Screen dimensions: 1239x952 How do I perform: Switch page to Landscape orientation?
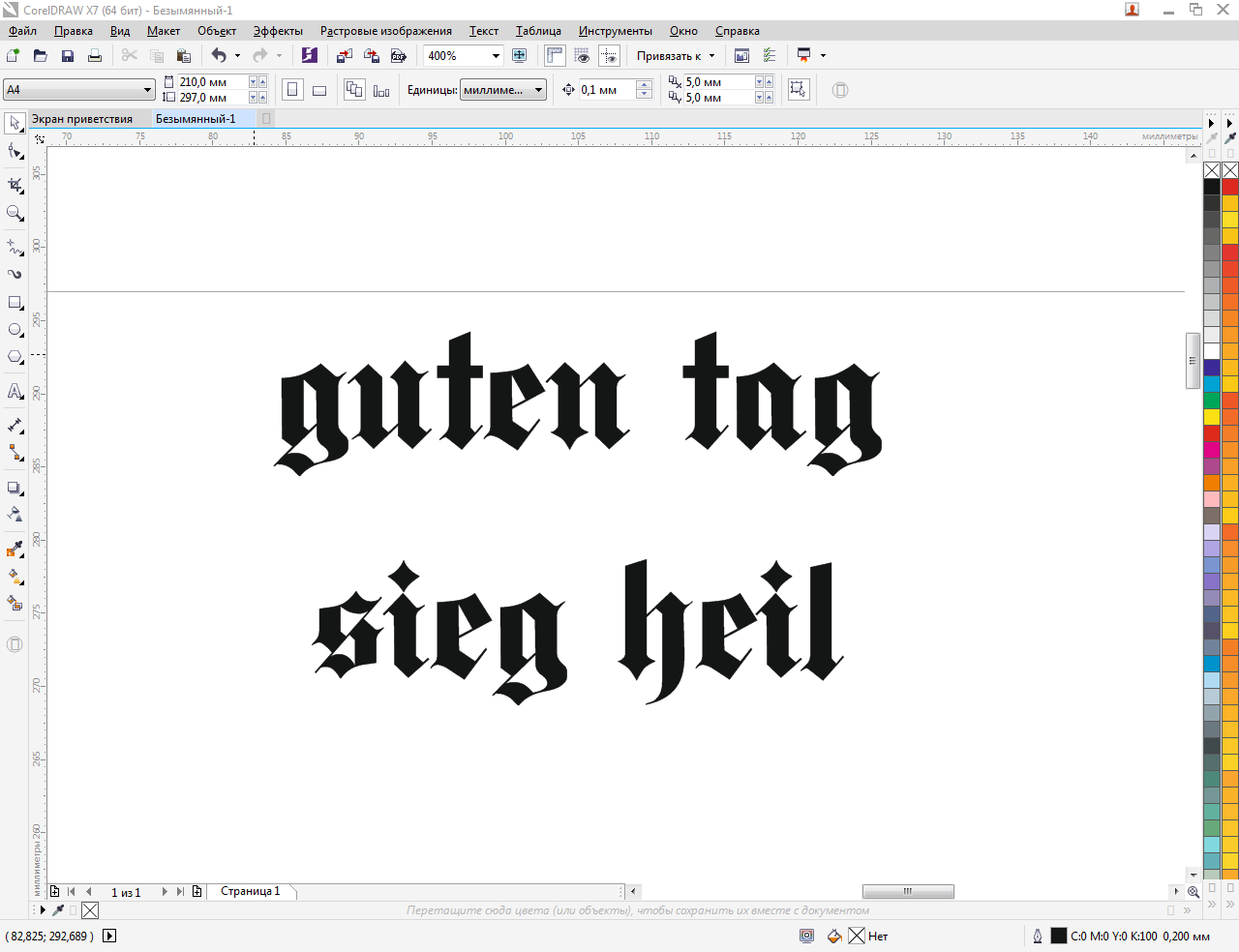click(x=319, y=90)
